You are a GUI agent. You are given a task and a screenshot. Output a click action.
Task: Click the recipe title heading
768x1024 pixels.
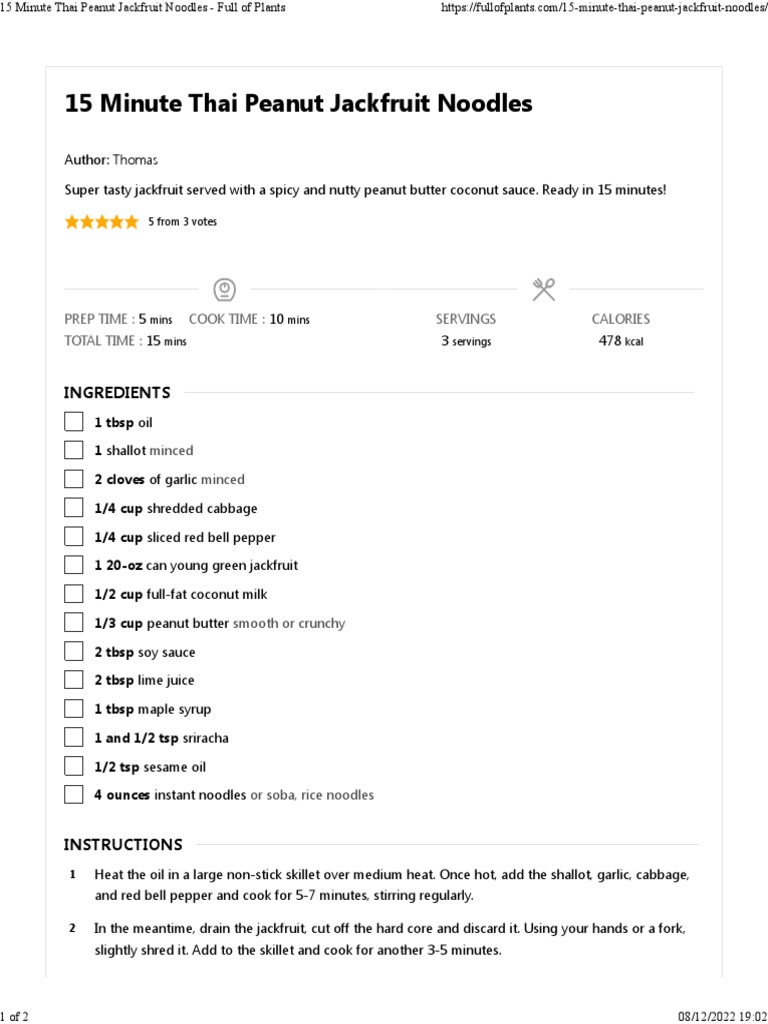click(x=298, y=104)
